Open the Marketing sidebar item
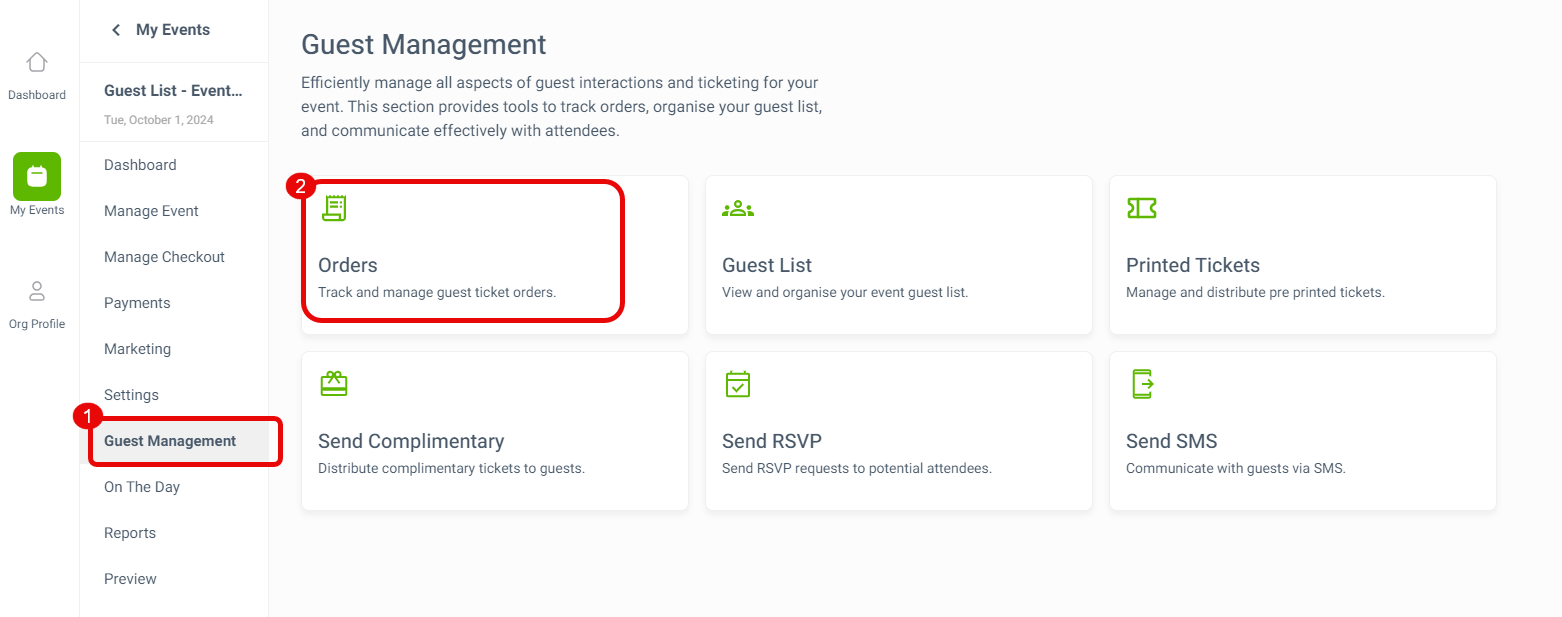 (x=137, y=349)
